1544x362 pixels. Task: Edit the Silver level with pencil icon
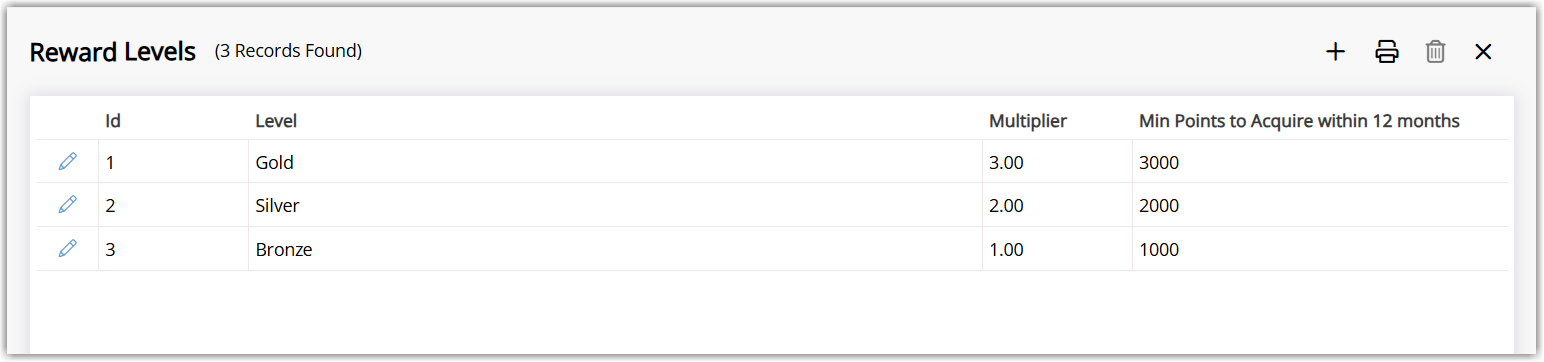[67, 205]
